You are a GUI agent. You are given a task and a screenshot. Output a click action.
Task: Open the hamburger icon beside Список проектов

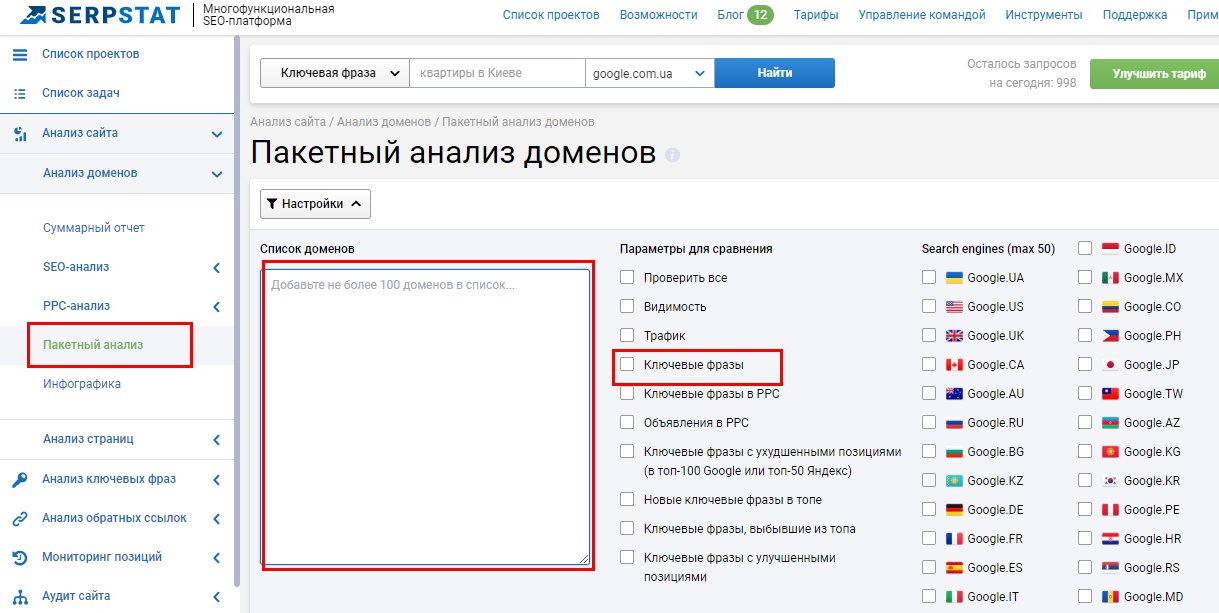tap(19, 54)
